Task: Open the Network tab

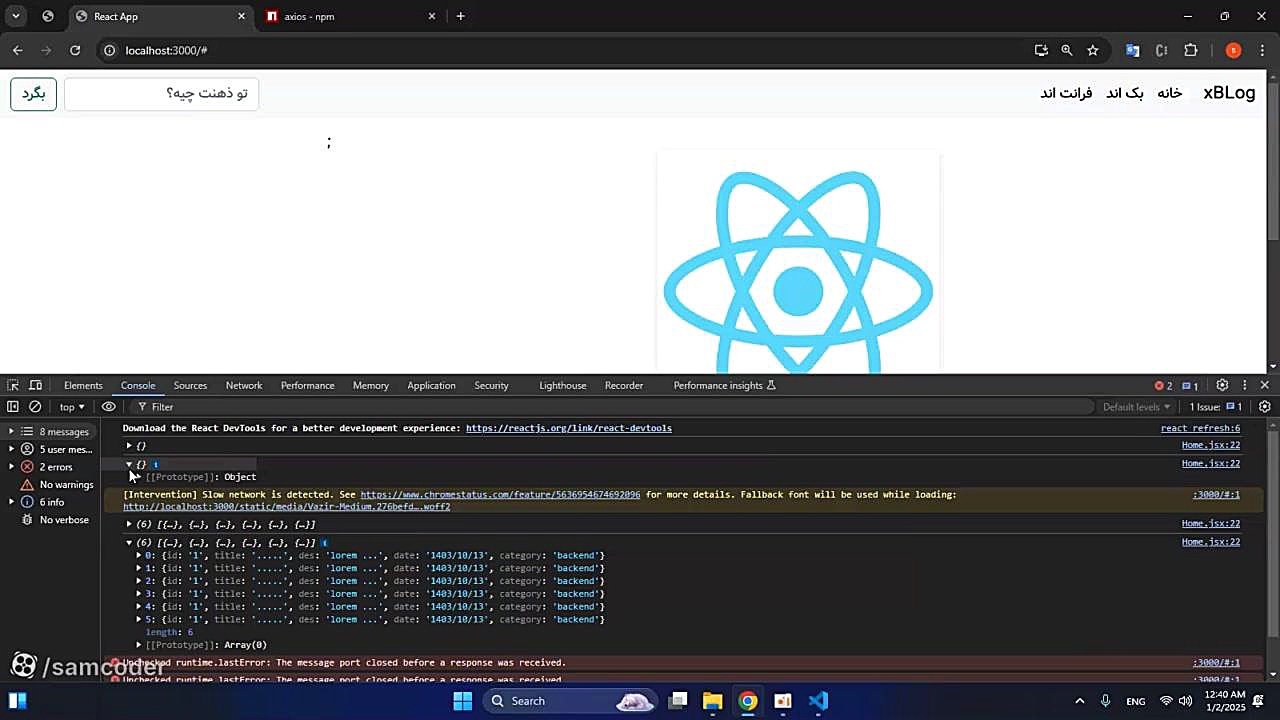Action: coord(244,385)
